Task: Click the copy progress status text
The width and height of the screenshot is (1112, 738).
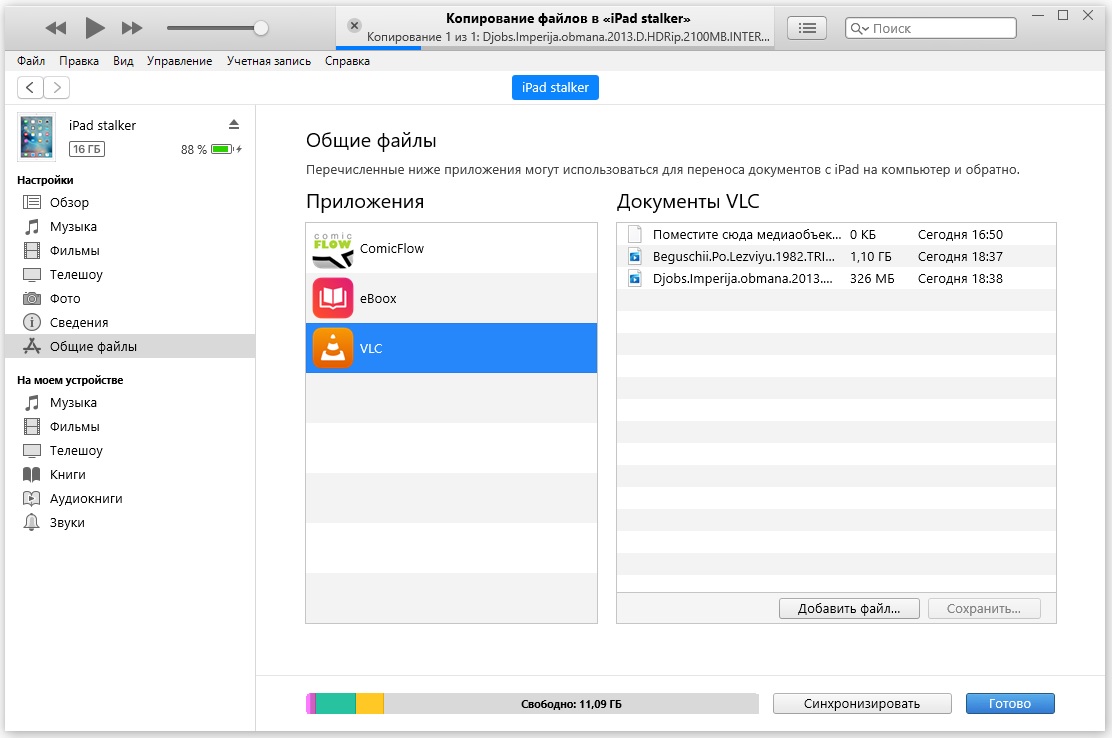Action: (x=568, y=37)
